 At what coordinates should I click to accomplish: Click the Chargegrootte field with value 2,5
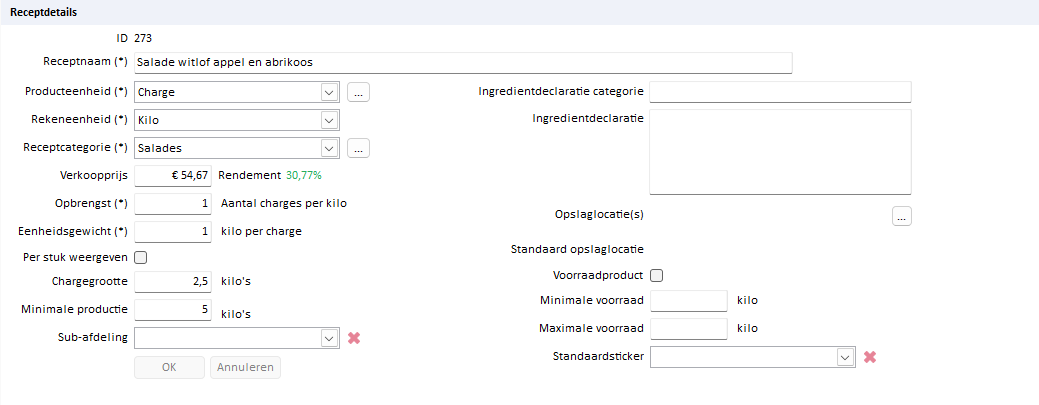(173, 282)
